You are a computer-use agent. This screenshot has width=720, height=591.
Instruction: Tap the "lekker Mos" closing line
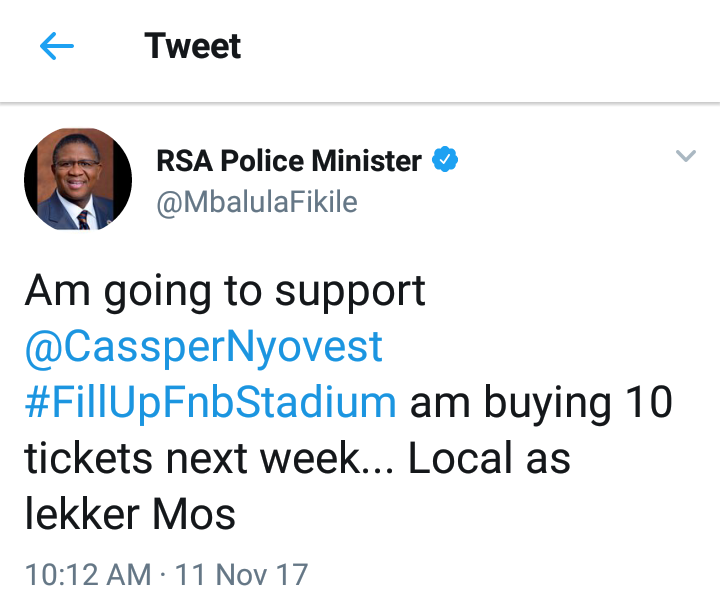coord(130,513)
